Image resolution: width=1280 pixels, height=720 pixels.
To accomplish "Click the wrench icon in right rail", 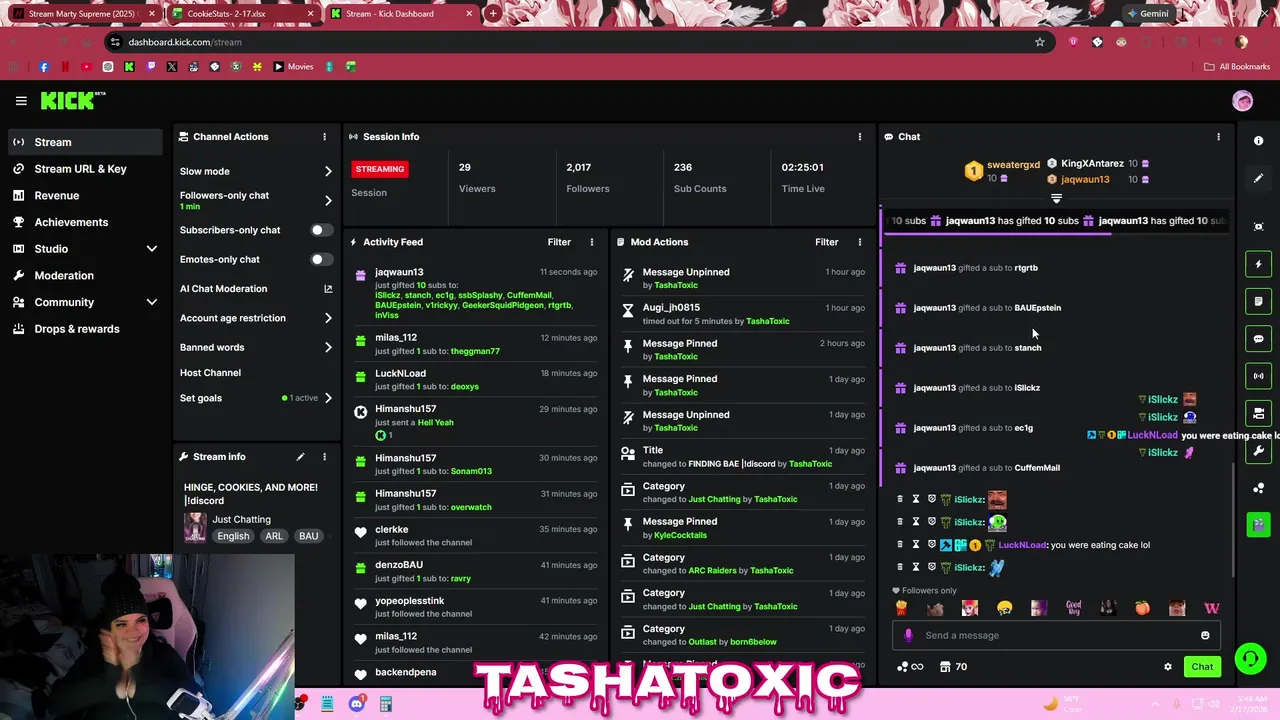I will pos(1258,451).
